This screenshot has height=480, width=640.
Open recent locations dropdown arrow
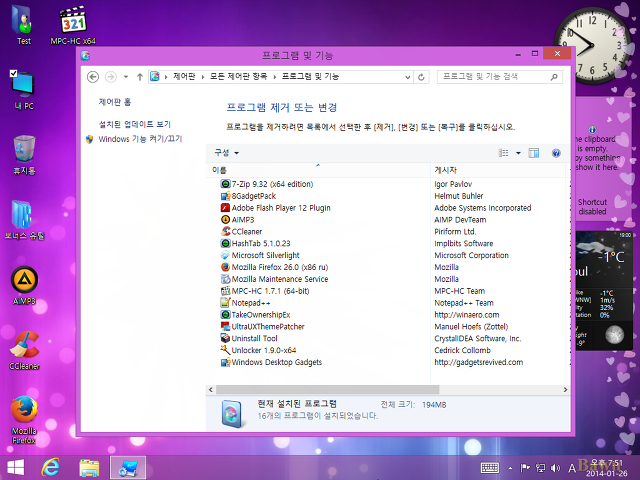pyautogui.click(x=126, y=77)
